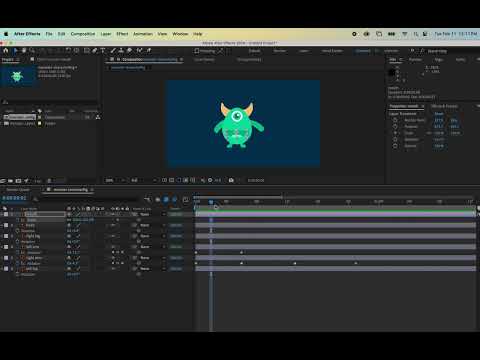
Task: Take a snapshot with the camera icon
Action: click(x=231, y=180)
